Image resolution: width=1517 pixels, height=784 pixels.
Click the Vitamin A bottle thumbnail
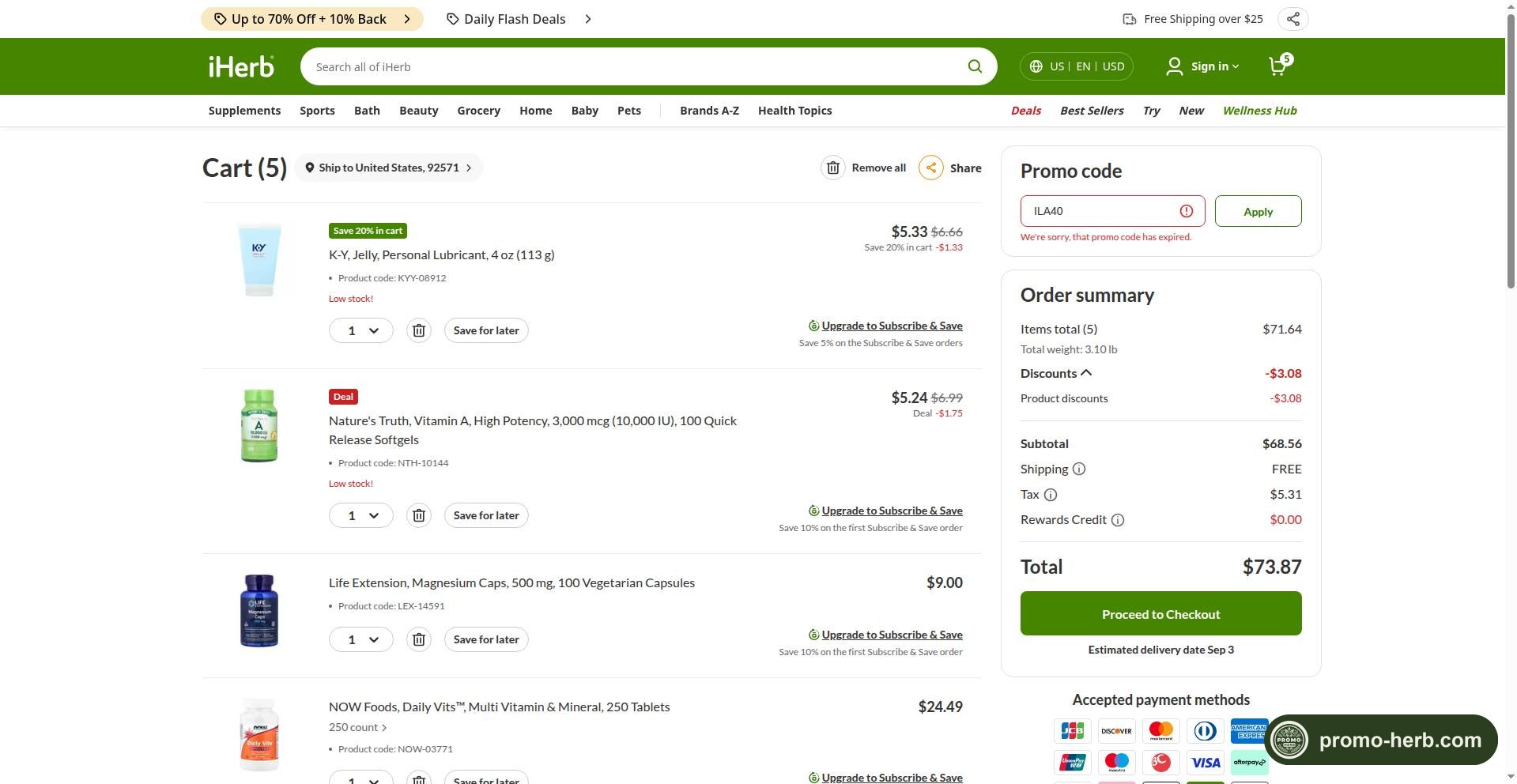click(258, 425)
